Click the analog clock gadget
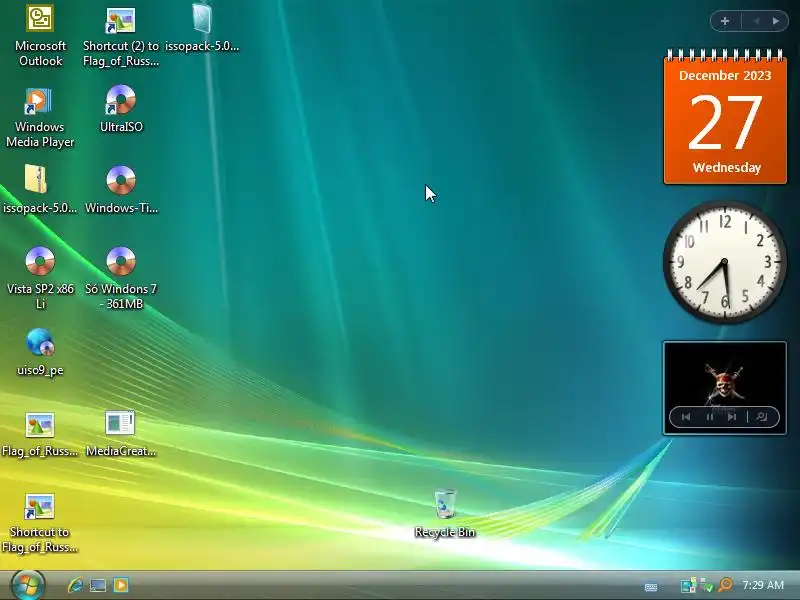The image size is (800, 600). click(x=724, y=262)
